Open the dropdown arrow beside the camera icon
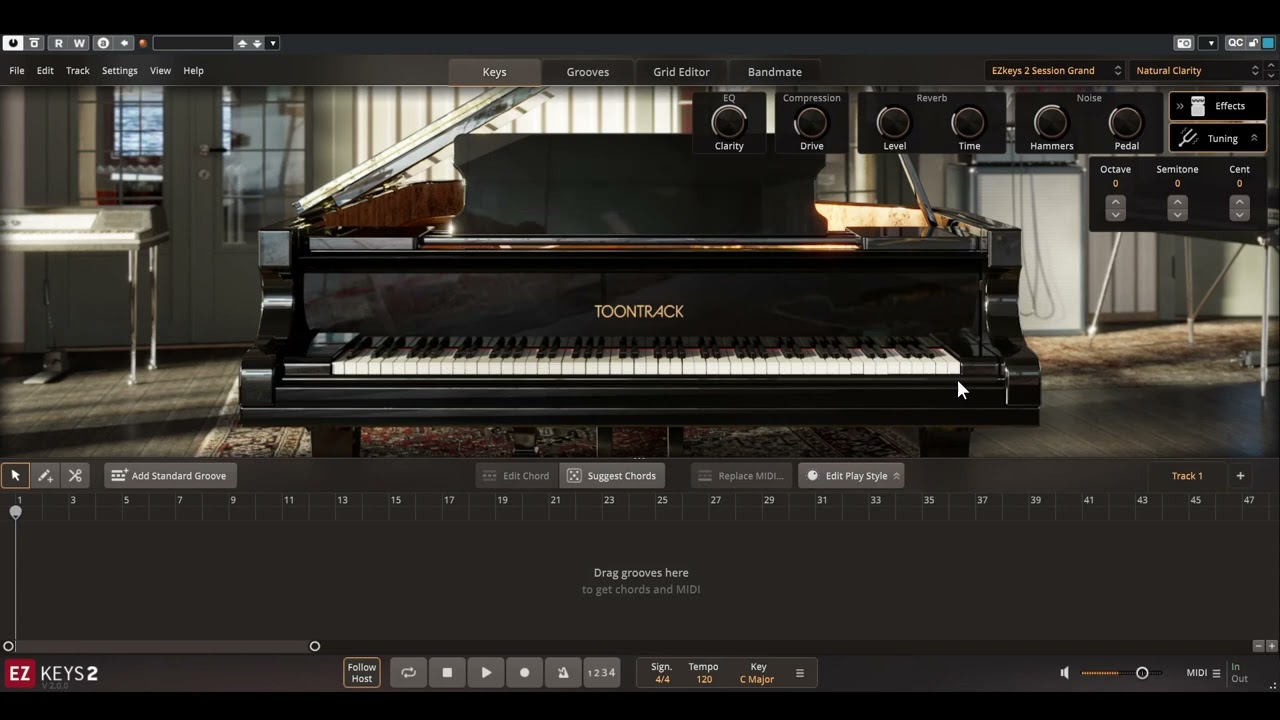This screenshot has width=1280, height=720. (x=1209, y=43)
